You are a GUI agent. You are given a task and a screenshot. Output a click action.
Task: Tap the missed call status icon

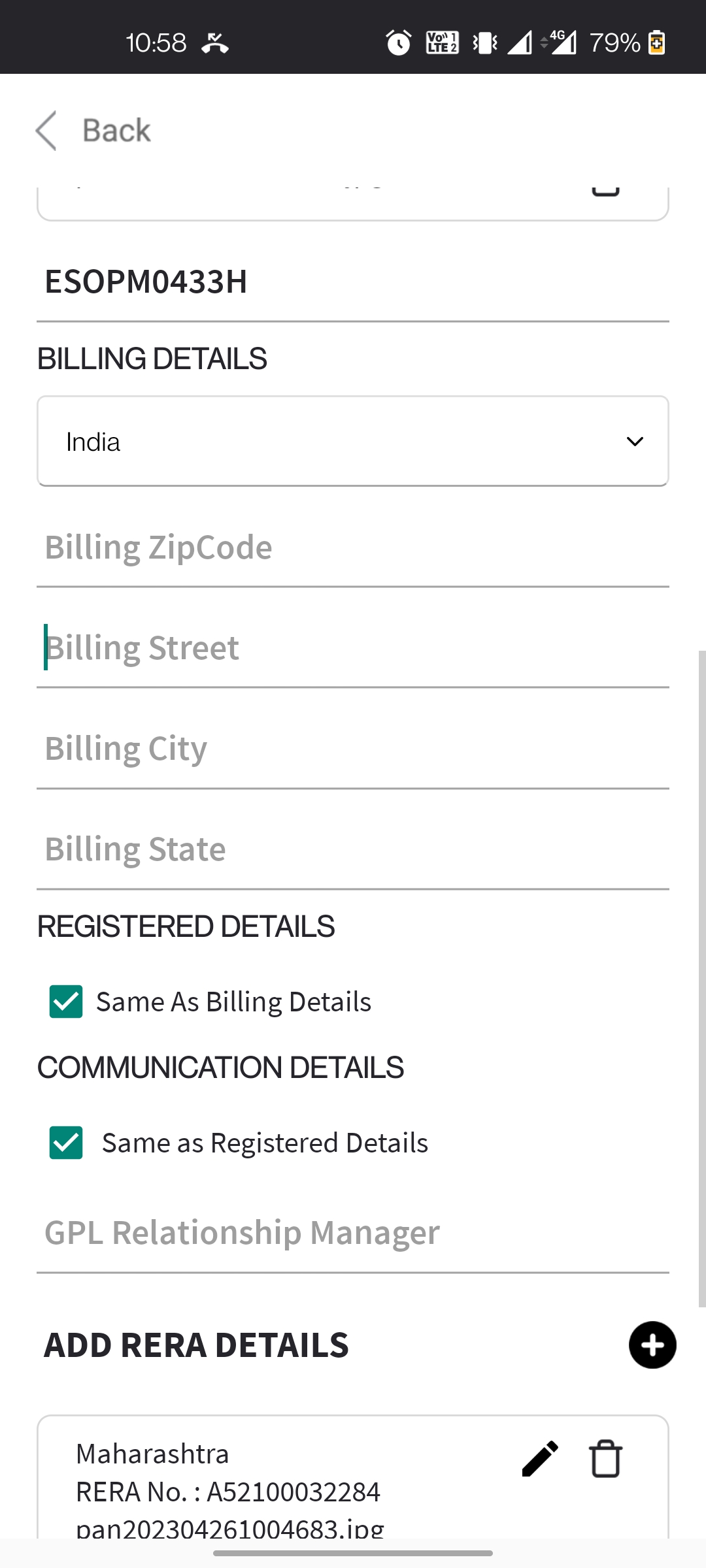pyautogui.click(x=214, y=43)
